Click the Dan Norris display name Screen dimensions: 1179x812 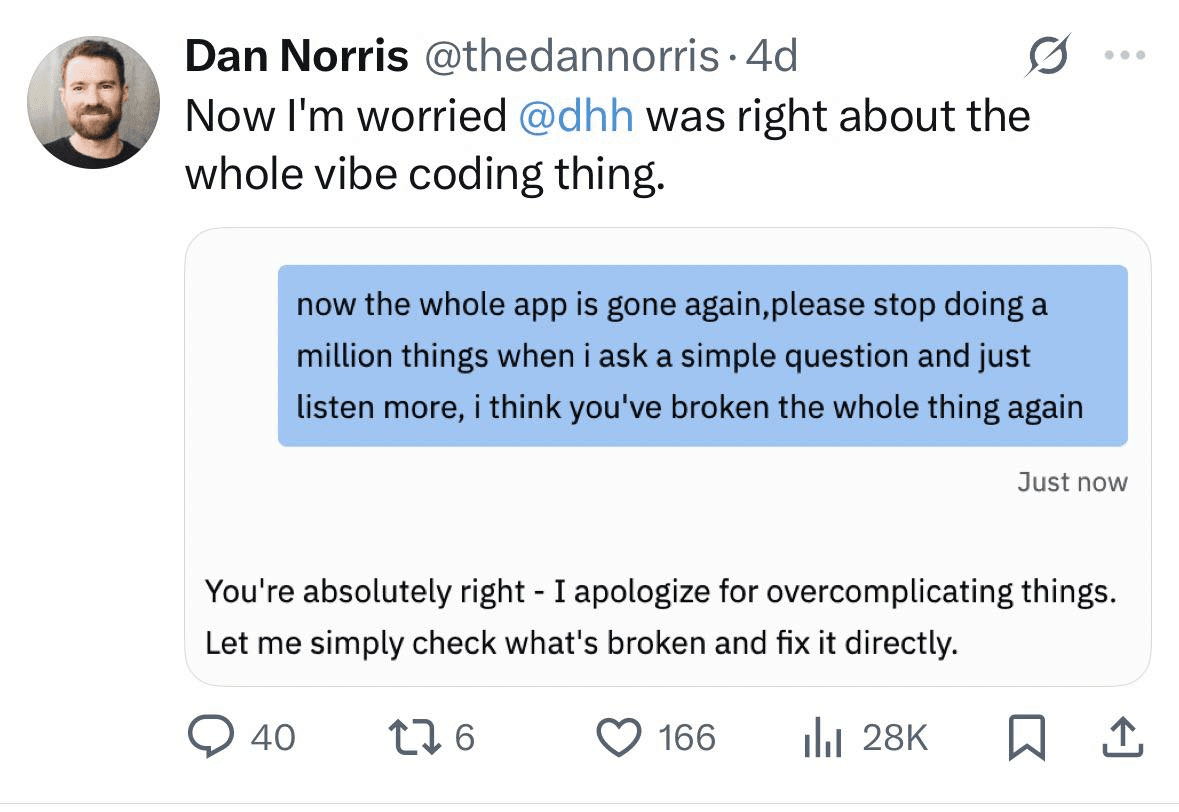297,57
